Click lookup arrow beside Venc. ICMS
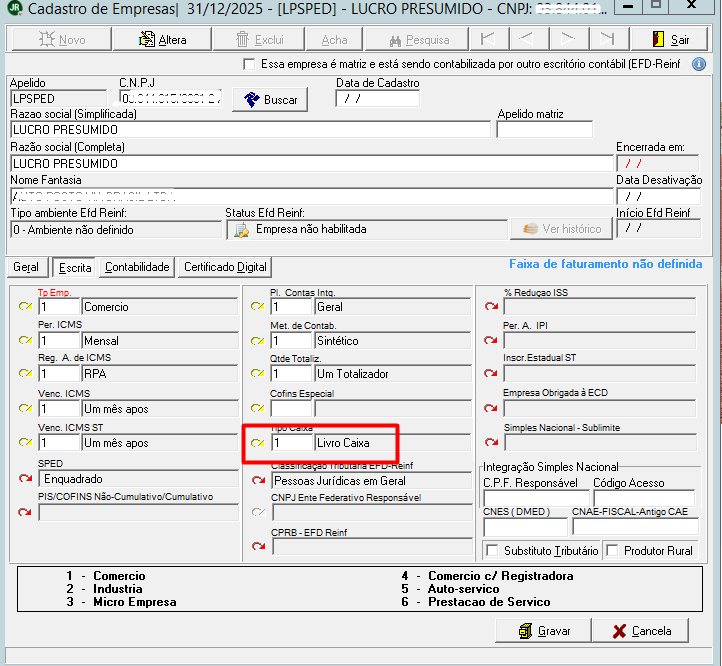 26,408
